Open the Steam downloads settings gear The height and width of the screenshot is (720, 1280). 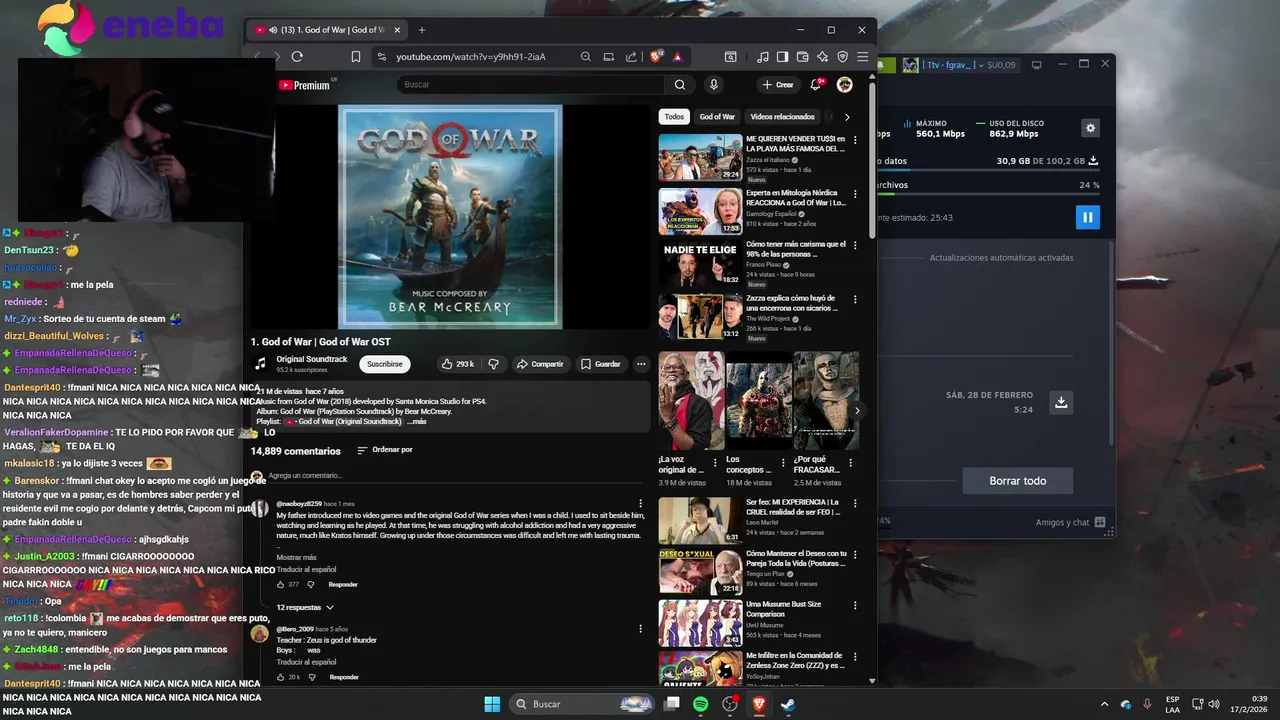(1091, 128)
